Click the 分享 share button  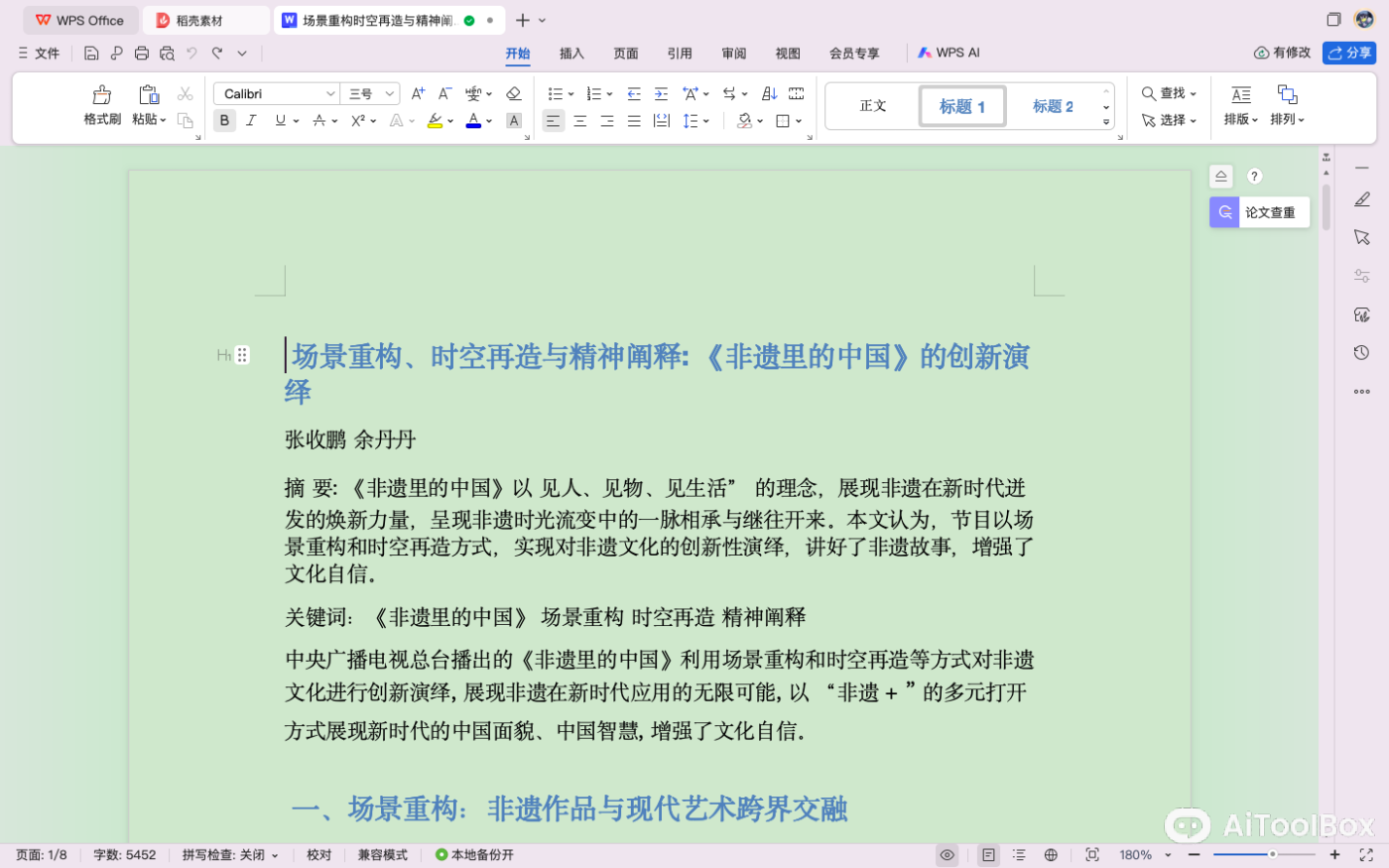coord(1349,53)
